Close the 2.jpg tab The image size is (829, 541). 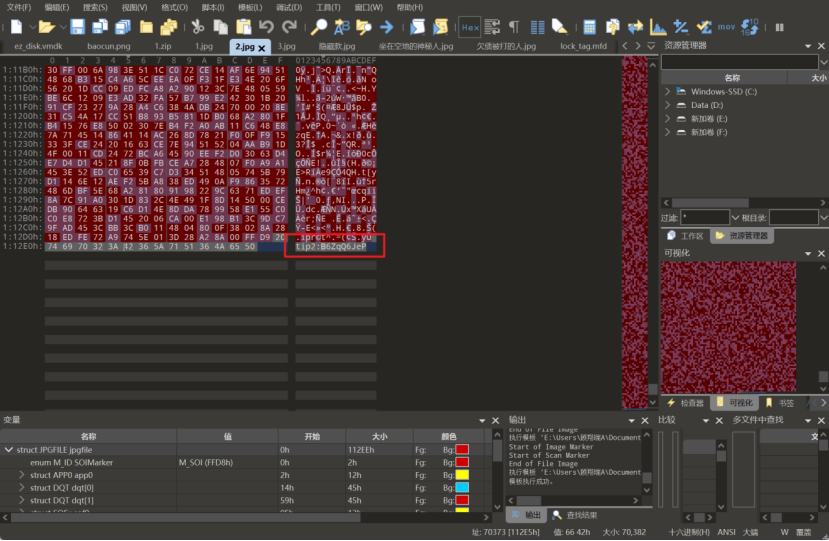pos(262,47)
